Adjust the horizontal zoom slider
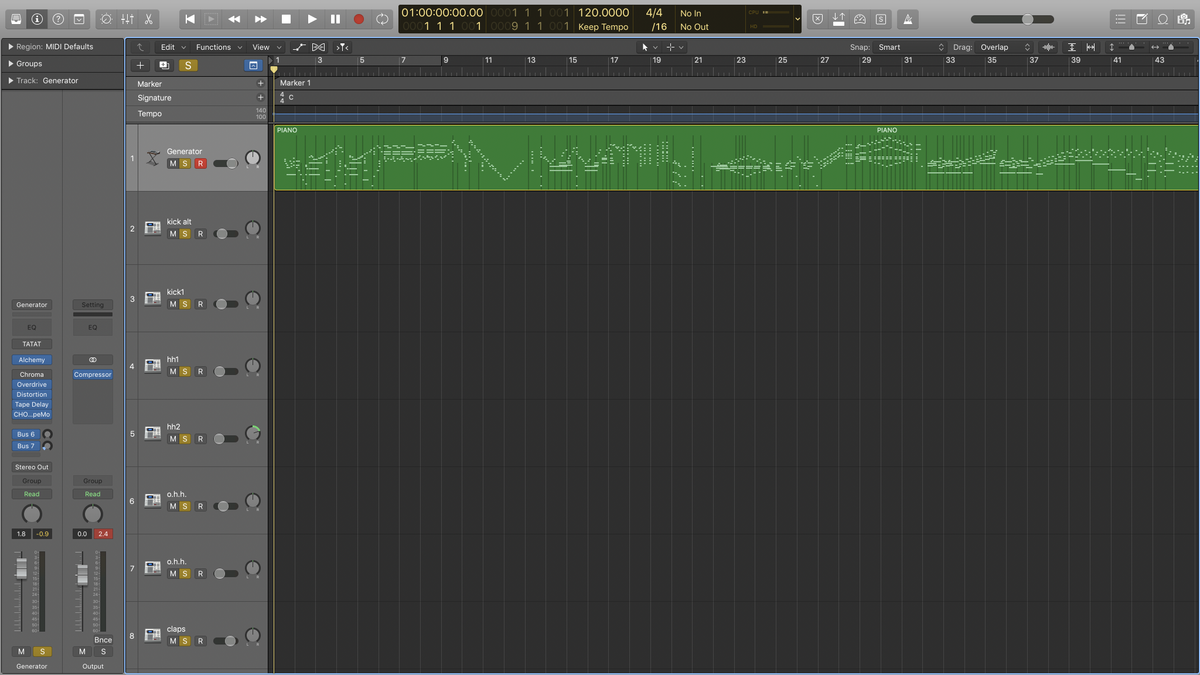The image size is (1200, 675). tap(1026, 18)
